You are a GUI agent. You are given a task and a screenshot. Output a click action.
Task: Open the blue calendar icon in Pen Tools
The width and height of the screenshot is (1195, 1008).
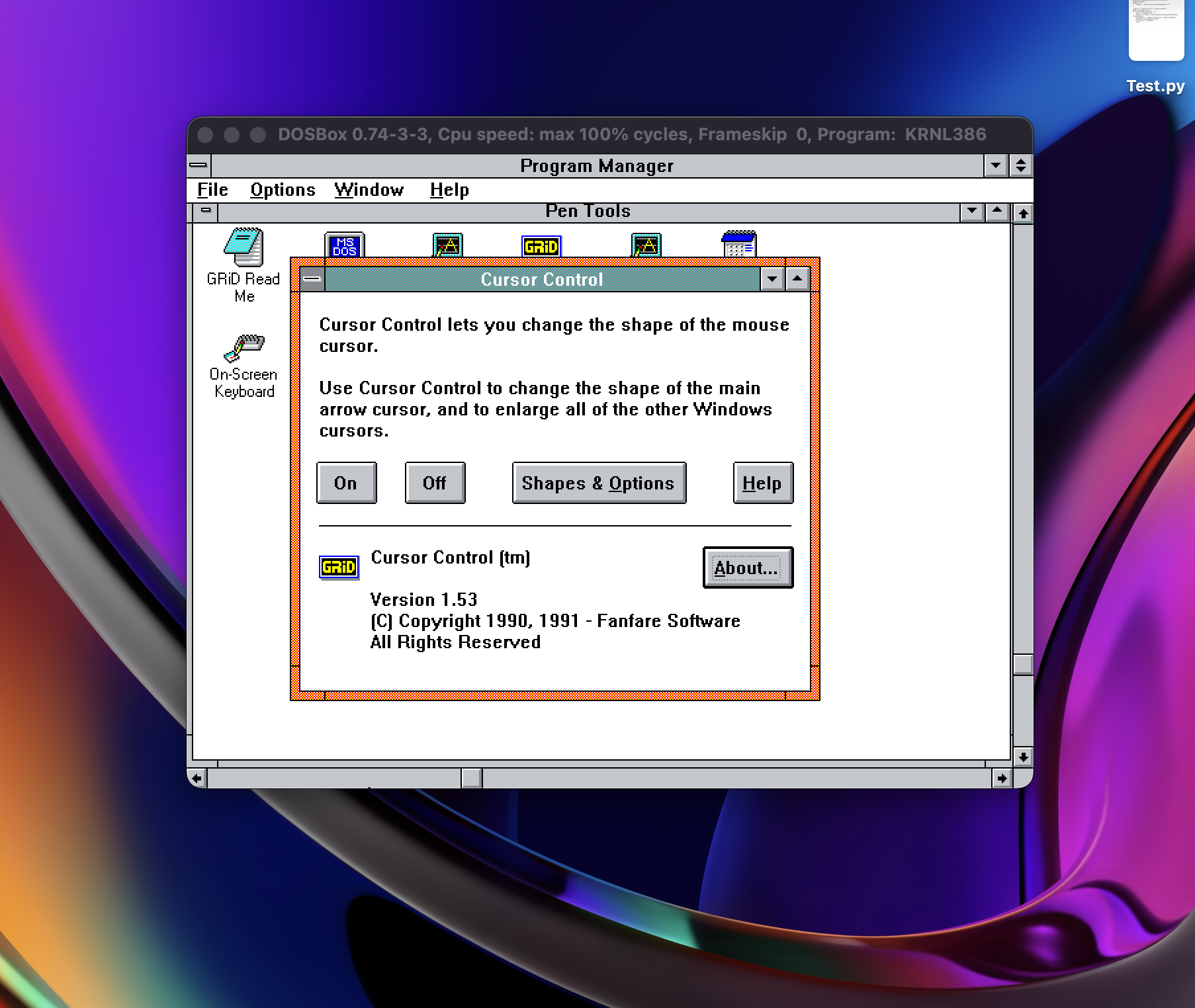[x=738, y=245]
